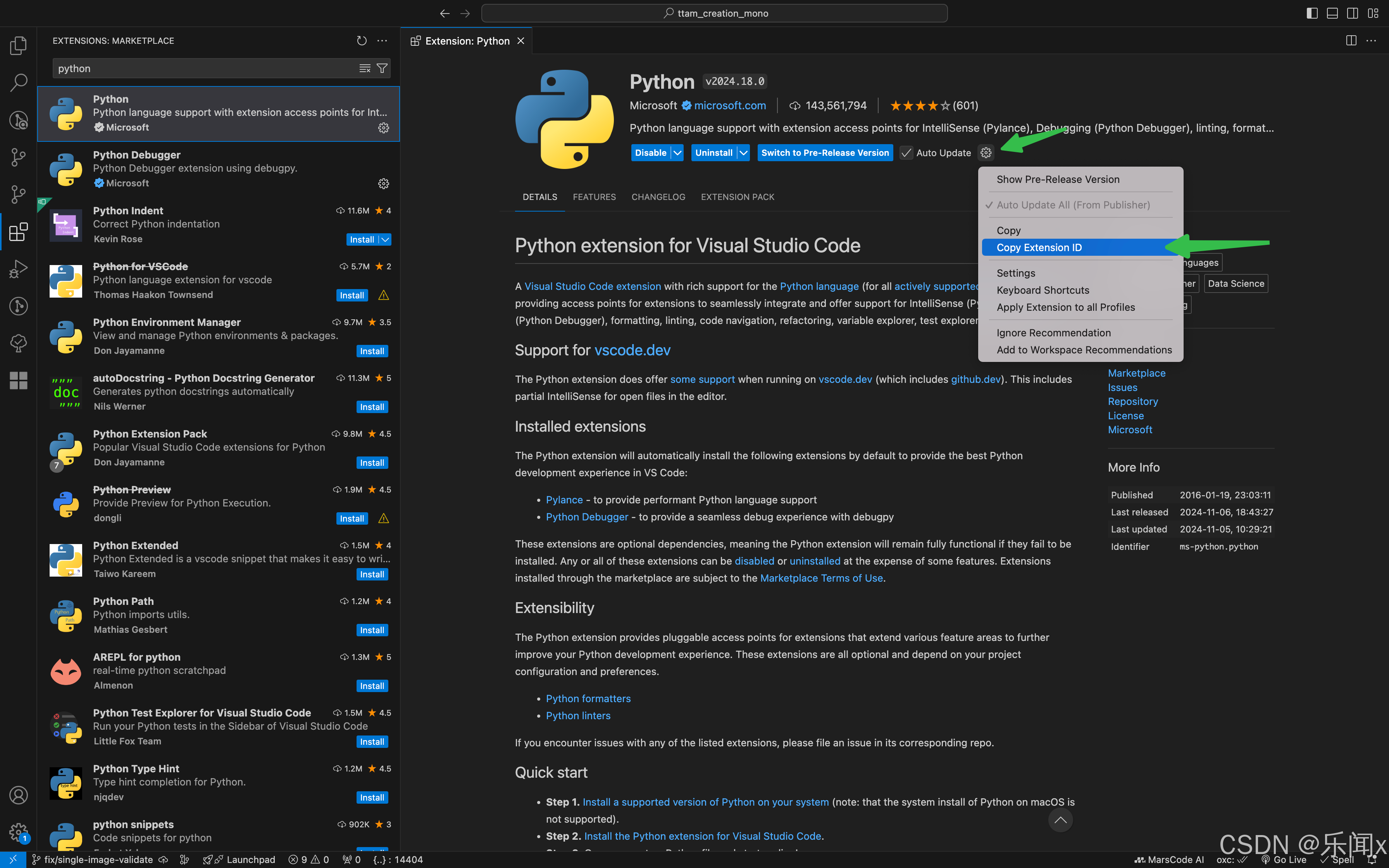Open the Manage gear in activity bar

click(x=18, y=832)
